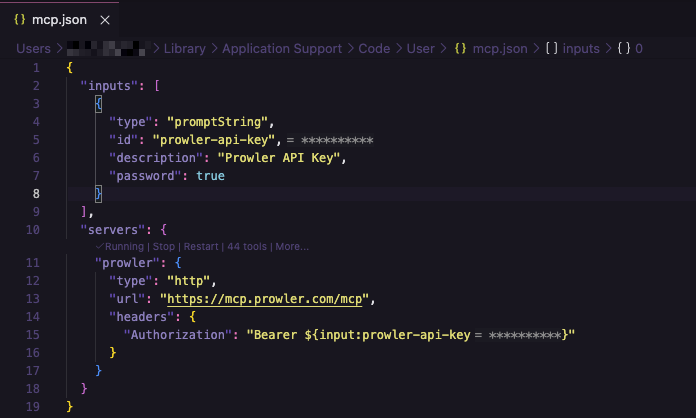Open the Library breadcrumb segment
The width and height of the screenshot is (696, 418).
(x=185, y=48)
